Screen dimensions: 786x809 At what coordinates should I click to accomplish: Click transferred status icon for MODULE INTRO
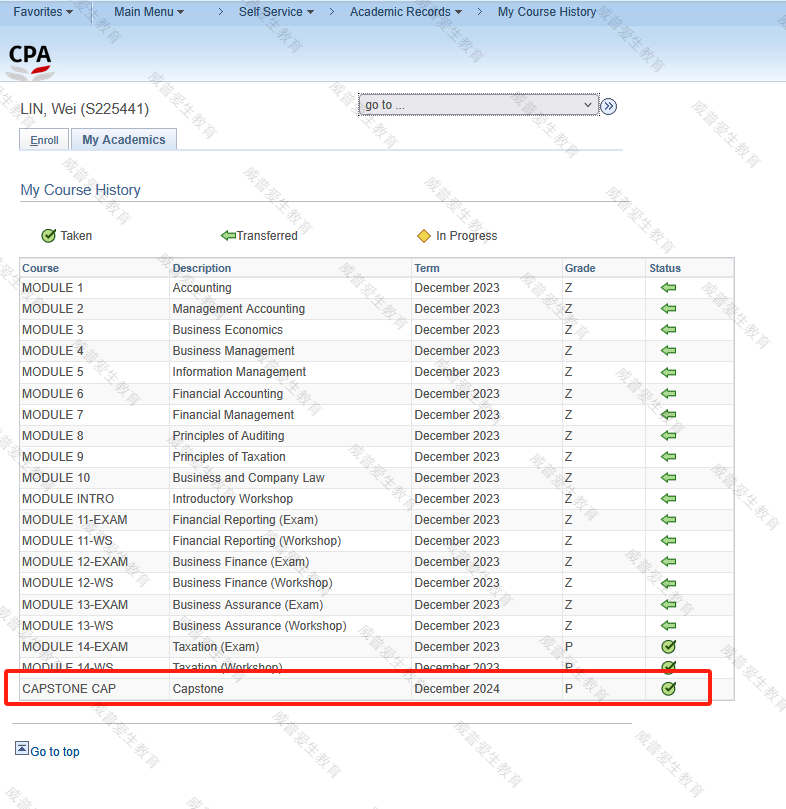tap(668, 499)
